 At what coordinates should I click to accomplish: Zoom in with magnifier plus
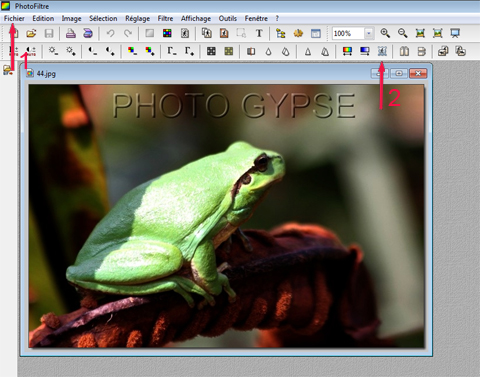coord(385,33)
